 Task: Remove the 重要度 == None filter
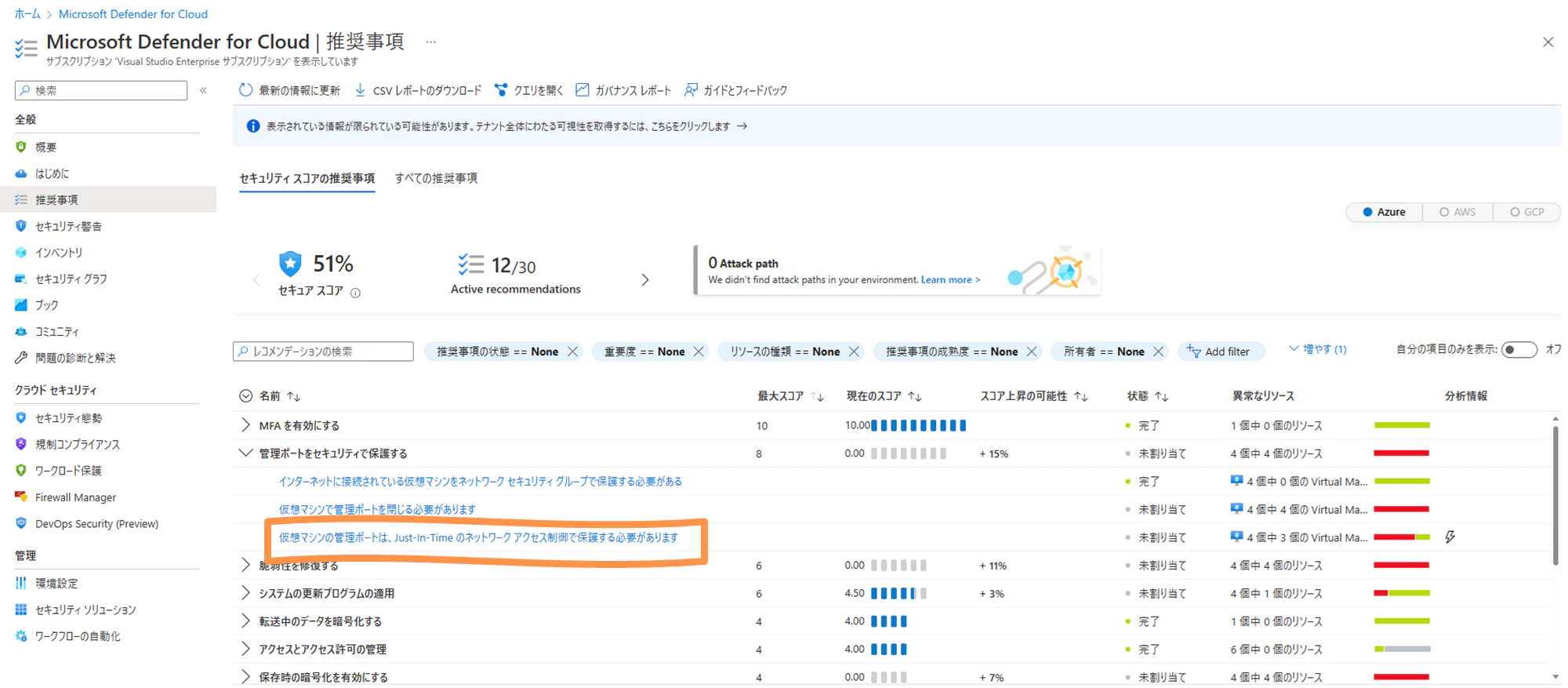point(699,351)
